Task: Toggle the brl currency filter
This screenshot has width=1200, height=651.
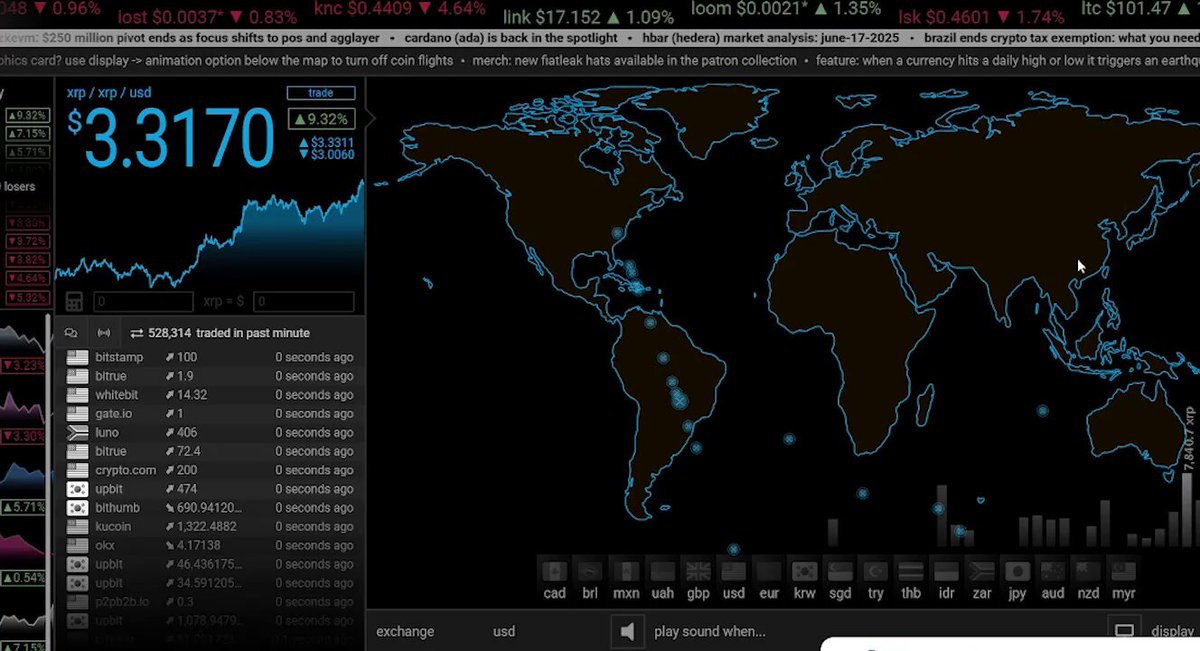Action: click(590, 580)
